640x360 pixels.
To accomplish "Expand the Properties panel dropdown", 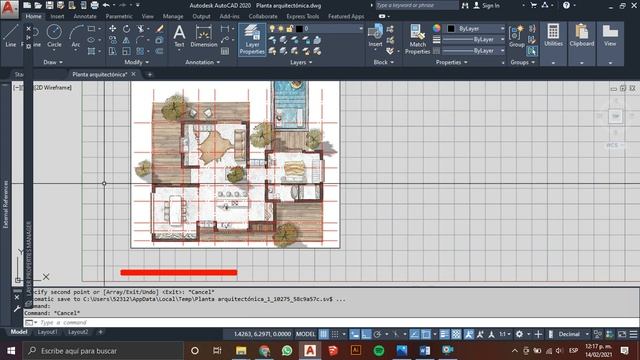I will click(451, 62).
